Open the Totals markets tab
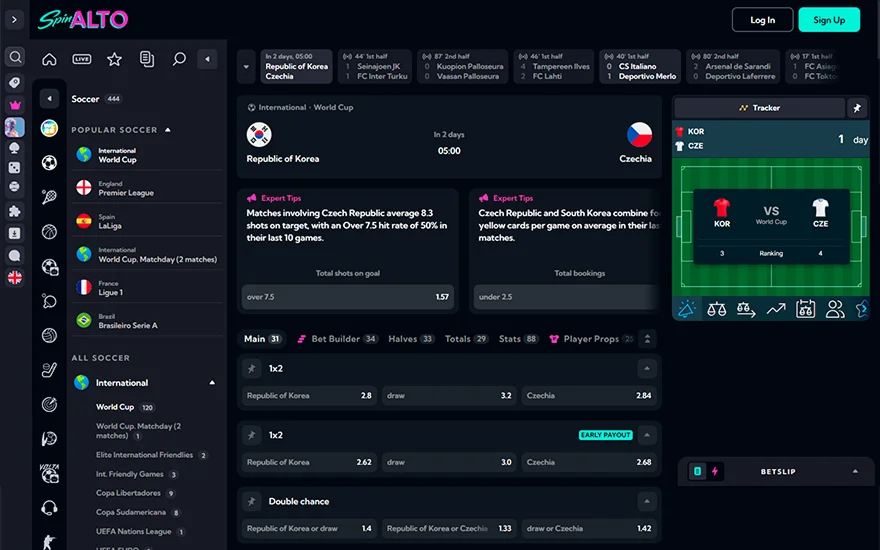 [466, 339]
